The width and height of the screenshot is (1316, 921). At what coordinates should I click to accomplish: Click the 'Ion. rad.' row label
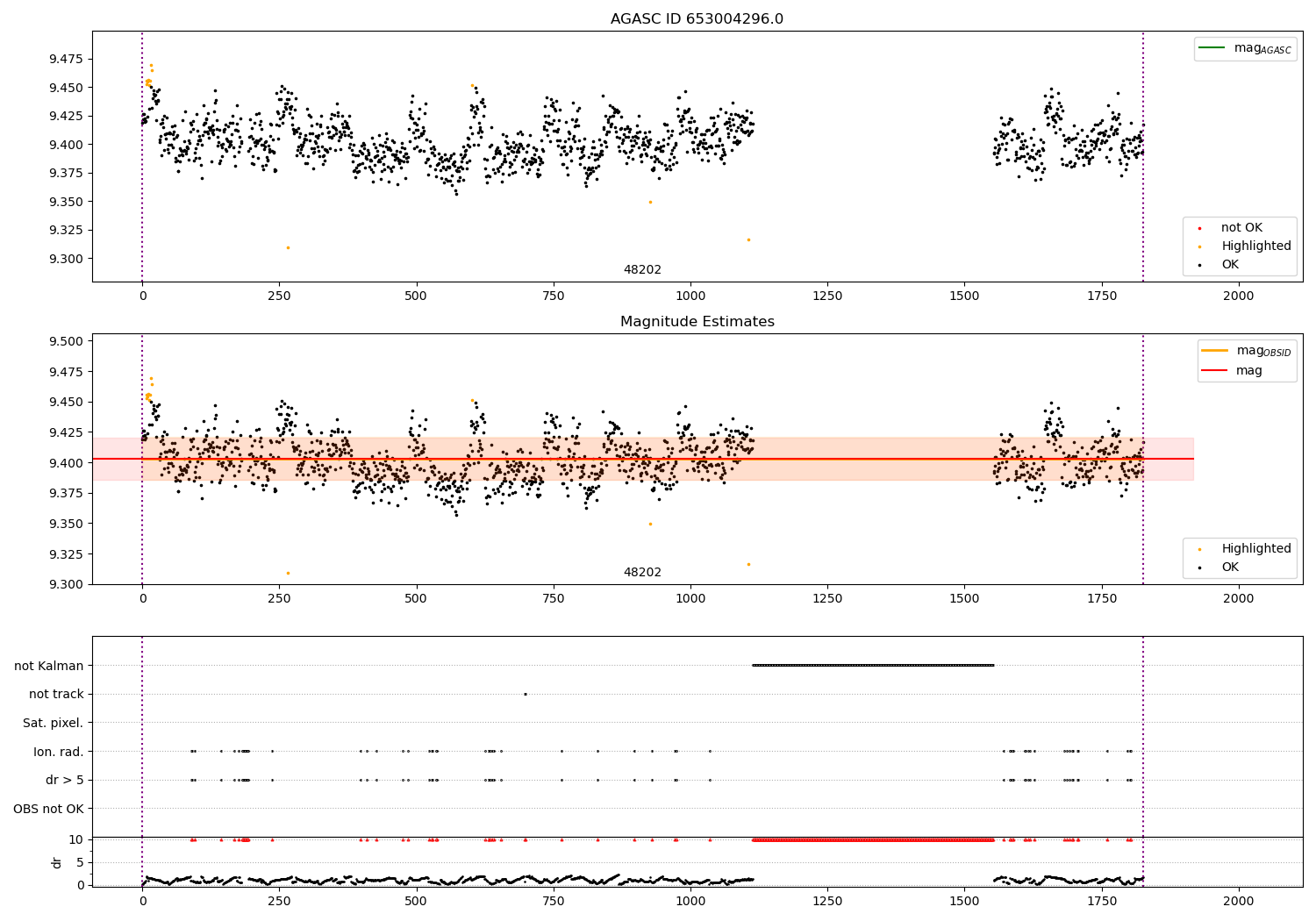tap(59, 752)
